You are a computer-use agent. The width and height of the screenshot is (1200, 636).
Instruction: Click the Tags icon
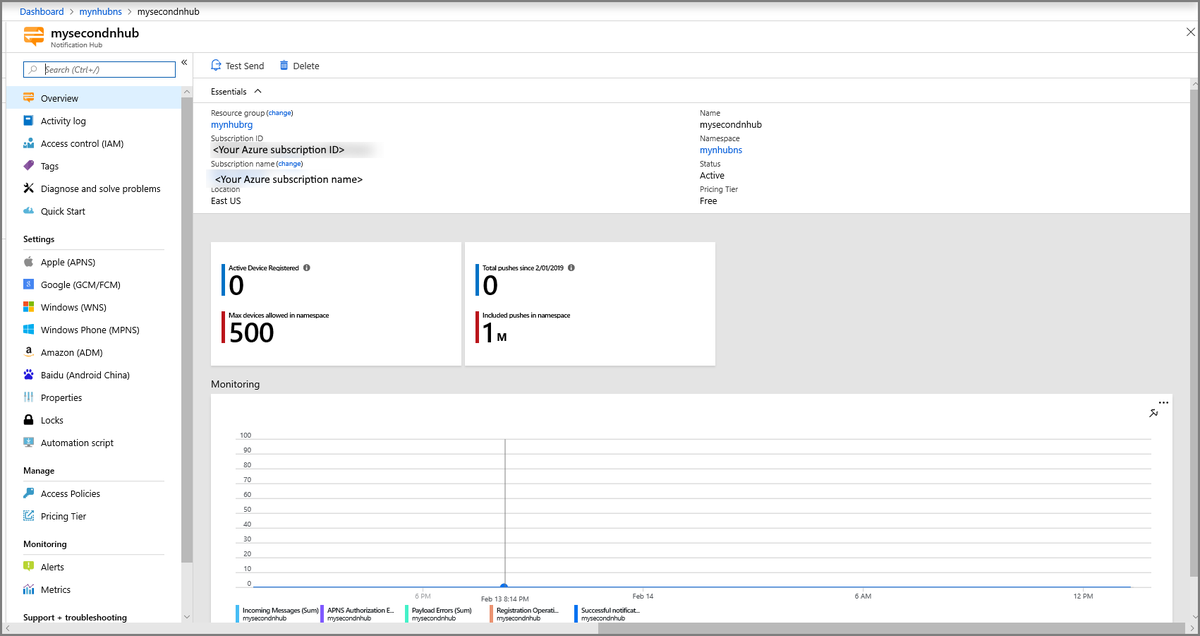click(29, 166)
